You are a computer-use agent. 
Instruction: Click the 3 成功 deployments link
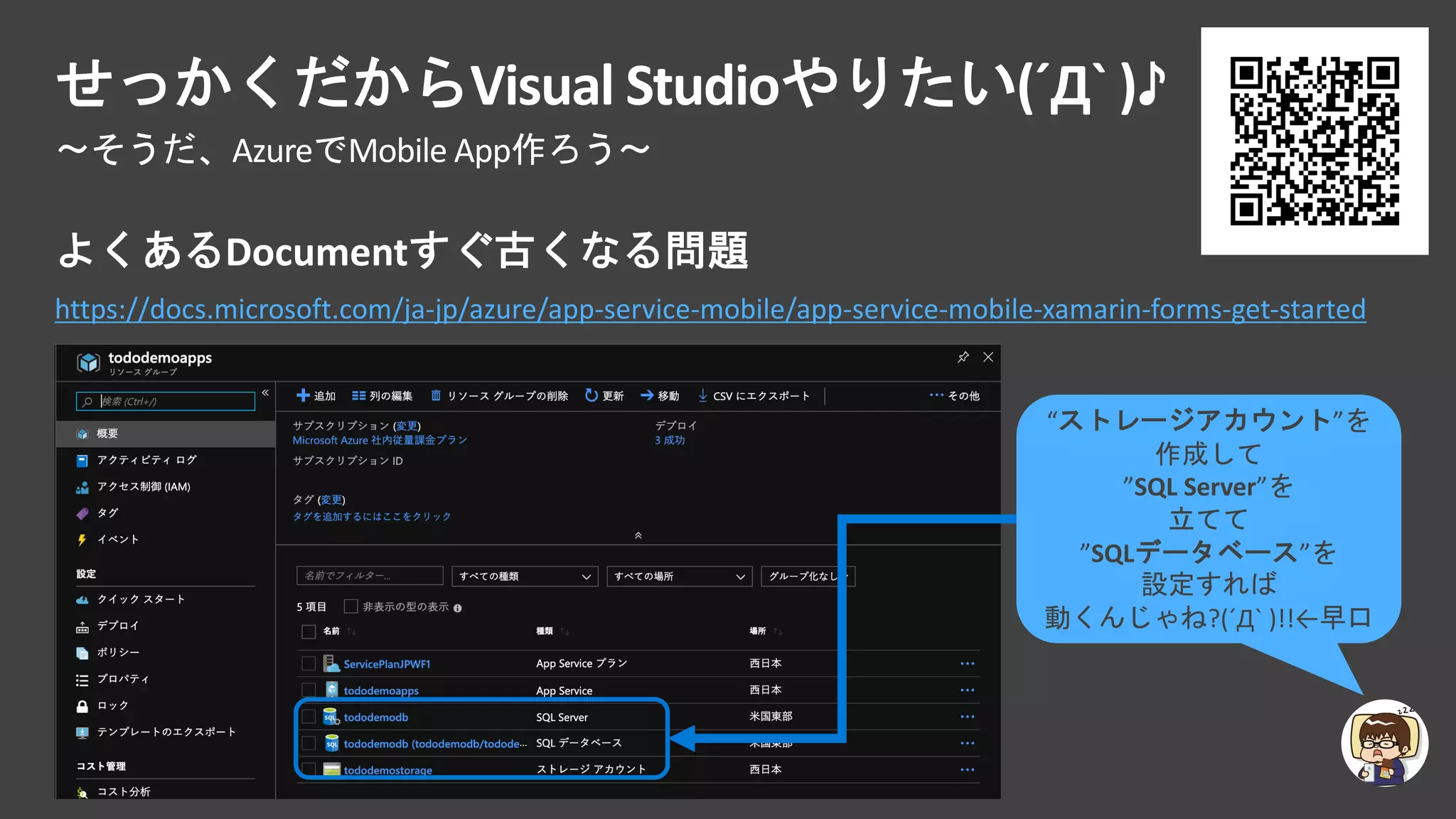point(670,440)
